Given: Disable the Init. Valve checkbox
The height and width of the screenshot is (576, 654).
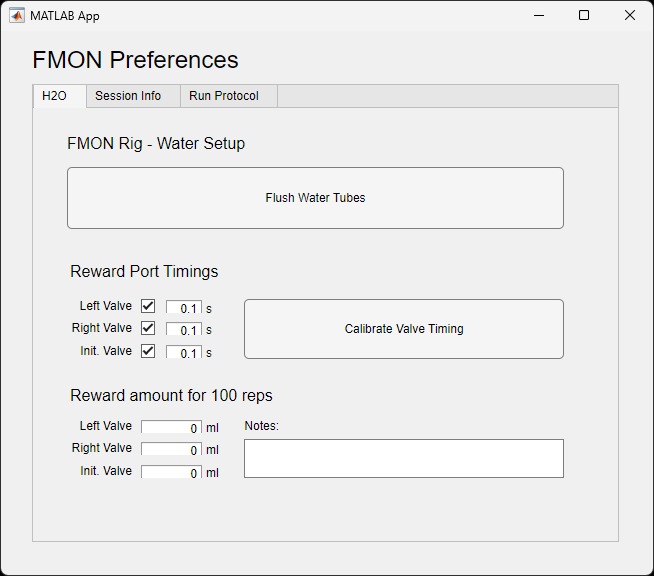Looking at the screenshot, I should (148, 351).
